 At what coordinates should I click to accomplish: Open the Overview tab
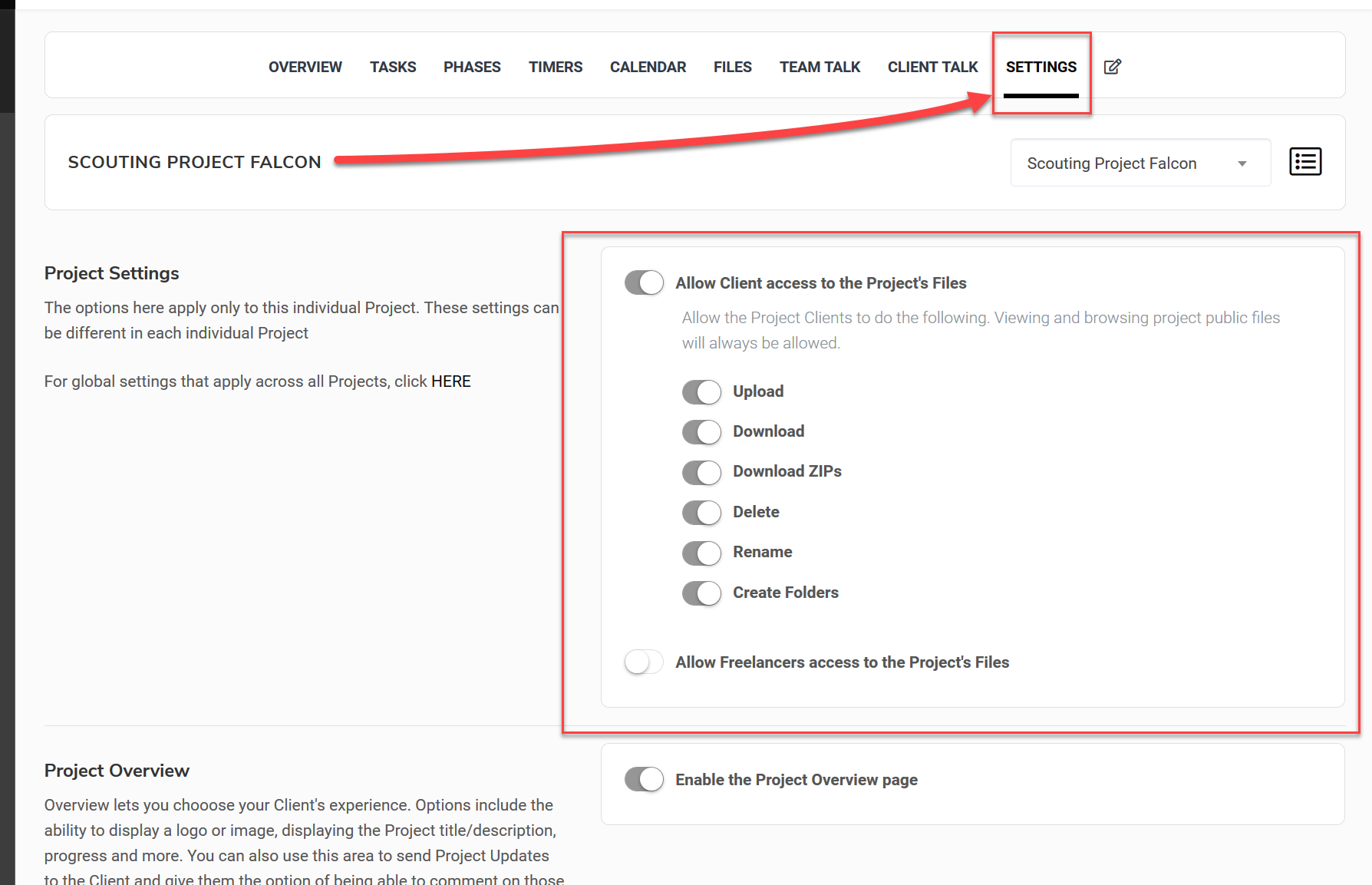click(305, 67)
